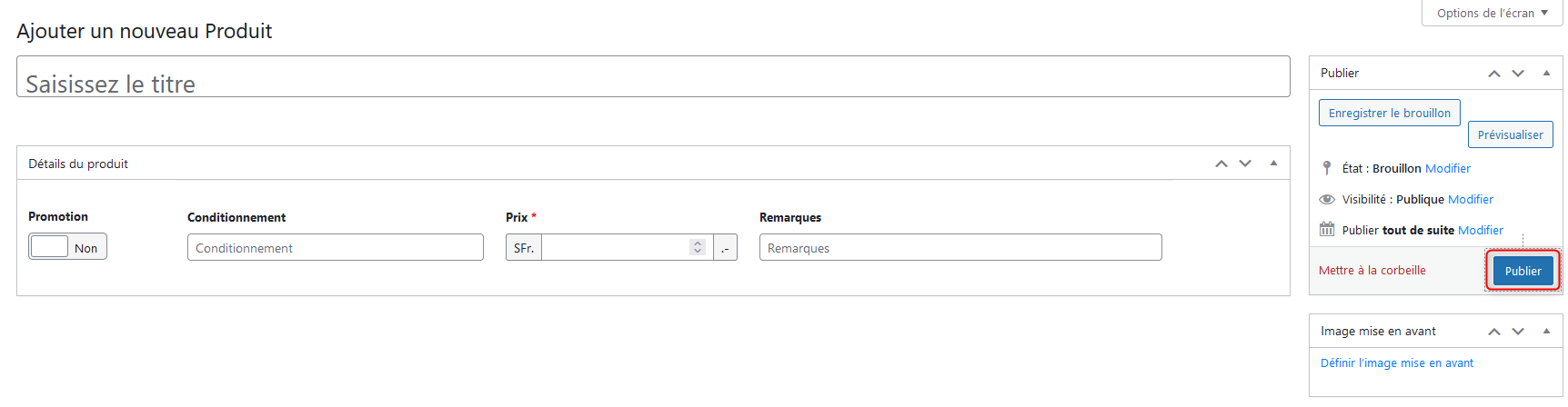Image resolution: width=1568 pixels, height=407 pixels.
Task: Open the Options de l'écran dropdown
Action: point(1492,13)
